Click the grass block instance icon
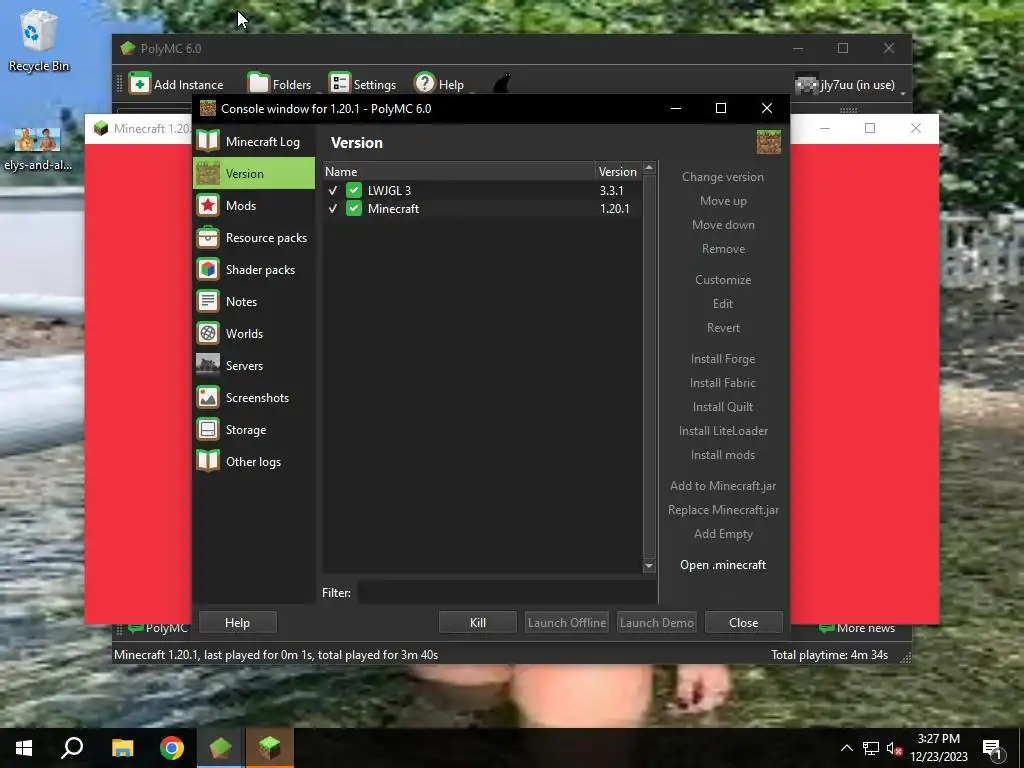 pyautogui.click(x=769, y=142)
